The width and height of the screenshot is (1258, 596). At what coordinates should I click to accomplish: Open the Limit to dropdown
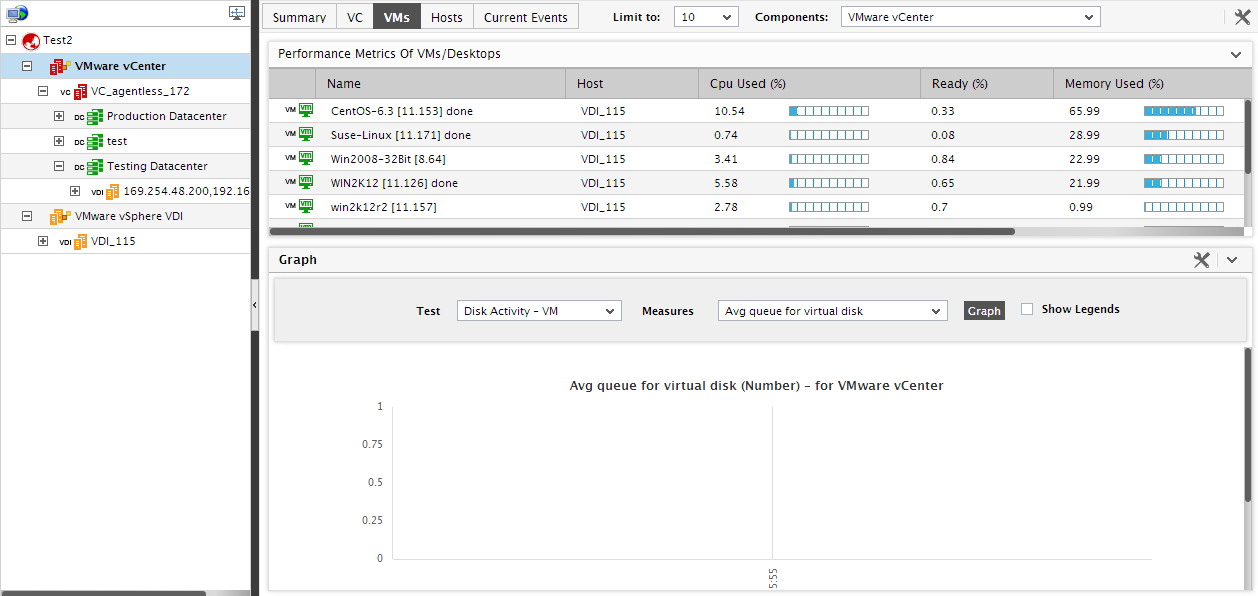click(x=706, y=17)
